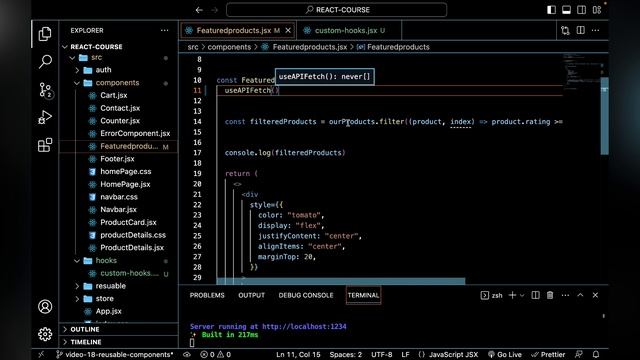Expand the resuable folder

(77, 286)
